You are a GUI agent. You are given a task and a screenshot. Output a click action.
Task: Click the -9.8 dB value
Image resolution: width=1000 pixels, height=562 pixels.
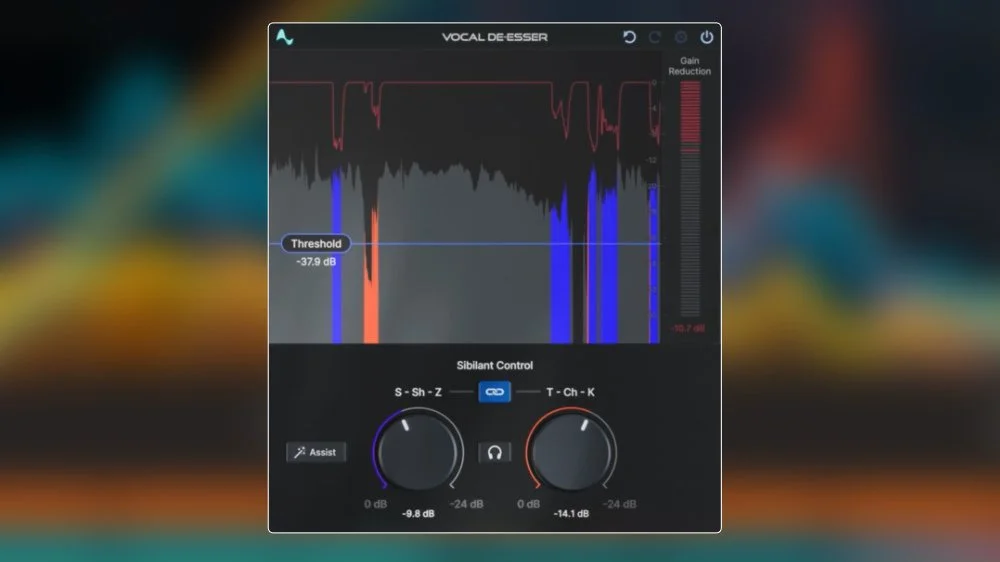tap(418, 514)
